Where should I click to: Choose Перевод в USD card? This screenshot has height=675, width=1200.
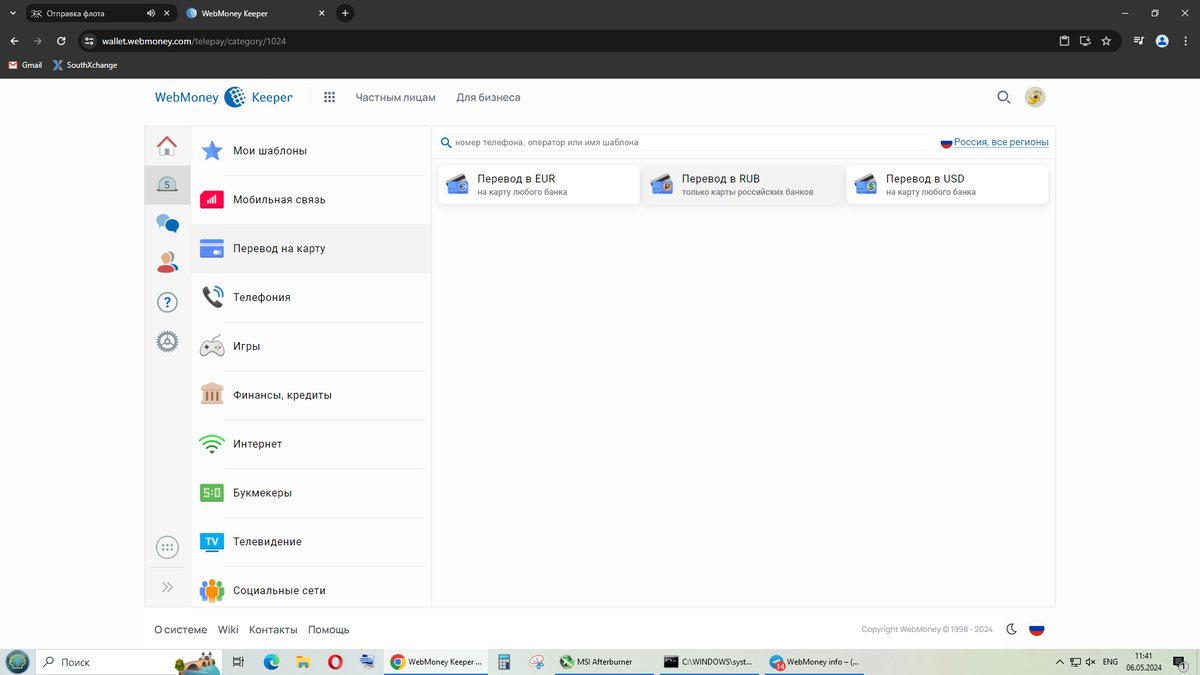point(947,185)
